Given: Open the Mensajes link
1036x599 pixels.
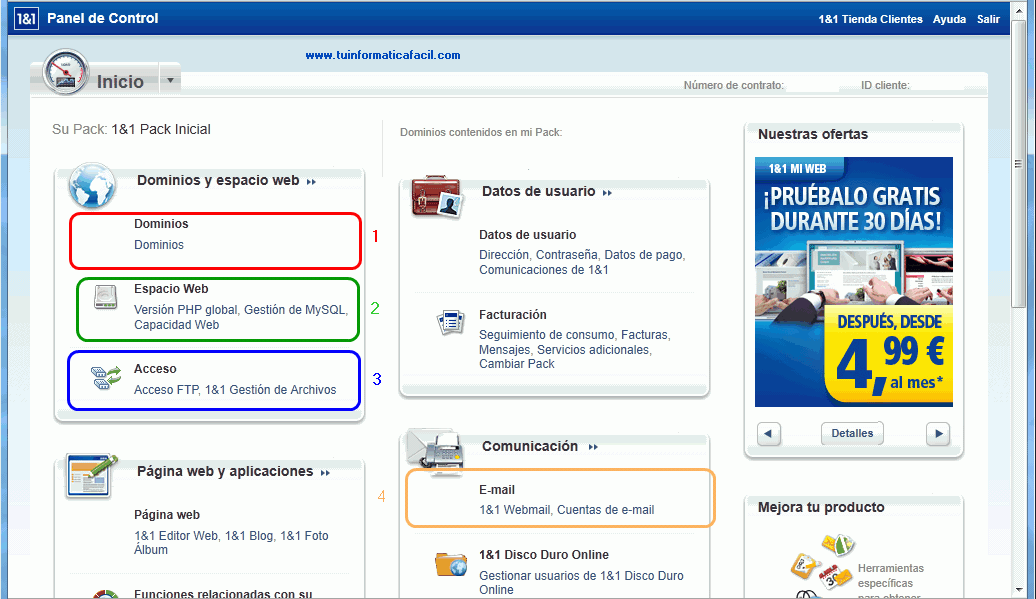Looking at the screenshot, I should pos(505,349).
